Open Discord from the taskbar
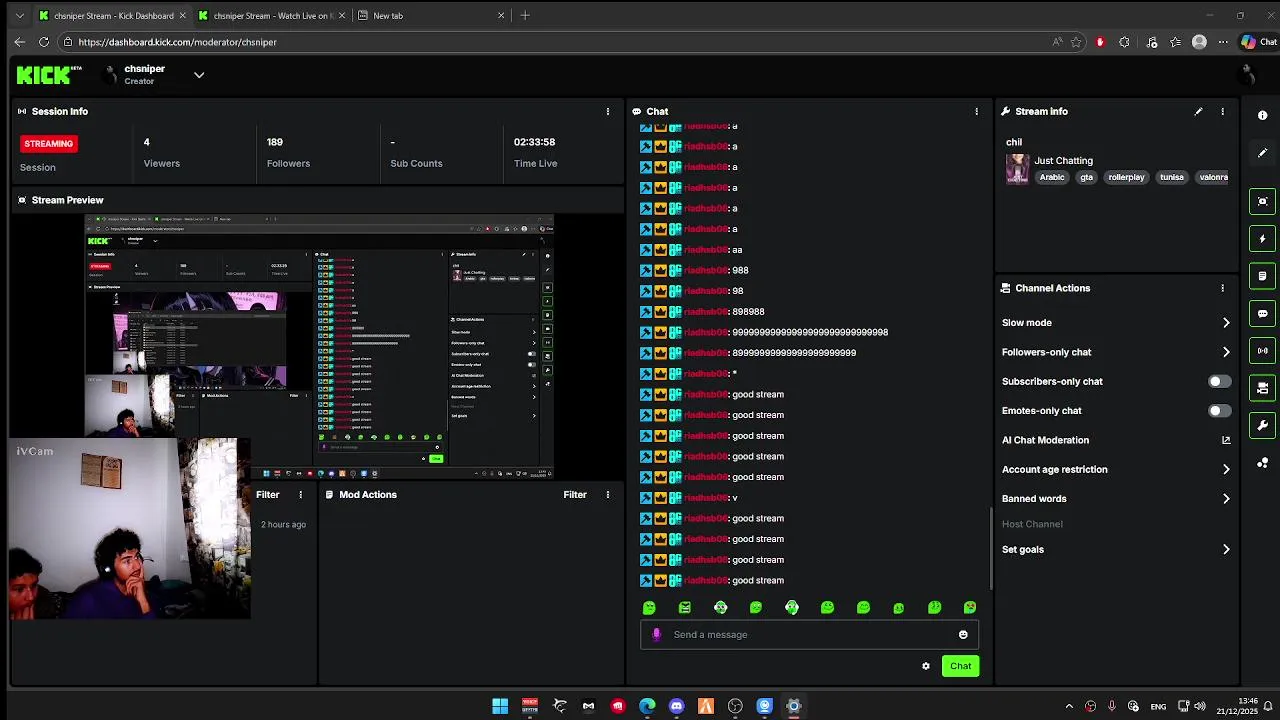Viewport: 1280px width, 720px height. [677, 706]
